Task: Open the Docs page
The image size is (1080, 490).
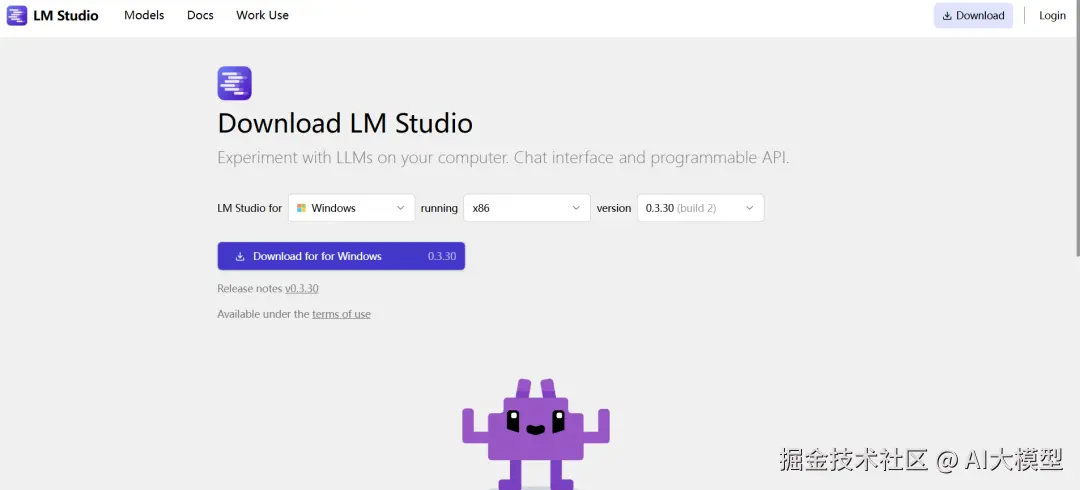Action: (x=200, y=15)
